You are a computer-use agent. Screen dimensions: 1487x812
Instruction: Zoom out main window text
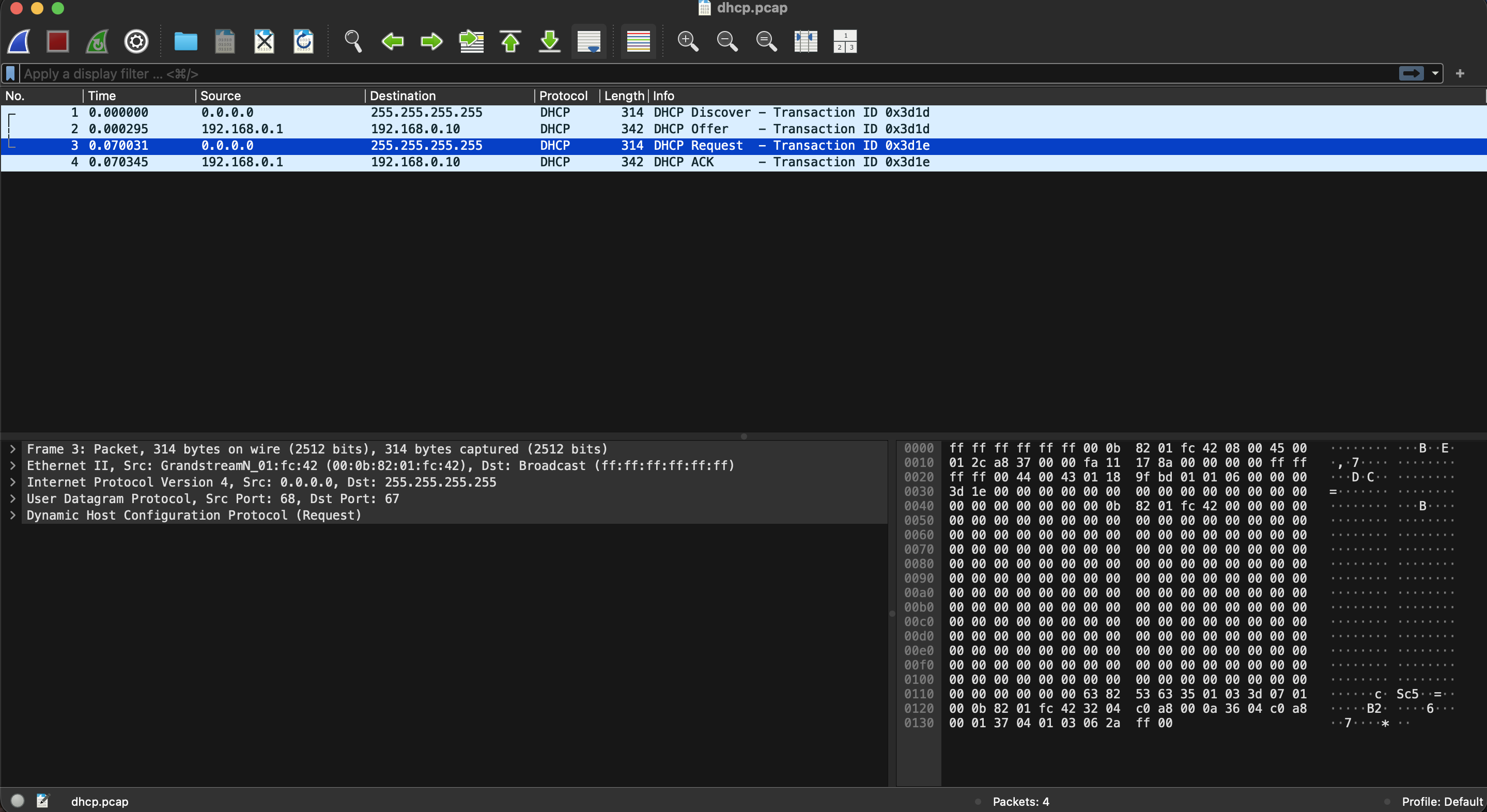(727, 41)
